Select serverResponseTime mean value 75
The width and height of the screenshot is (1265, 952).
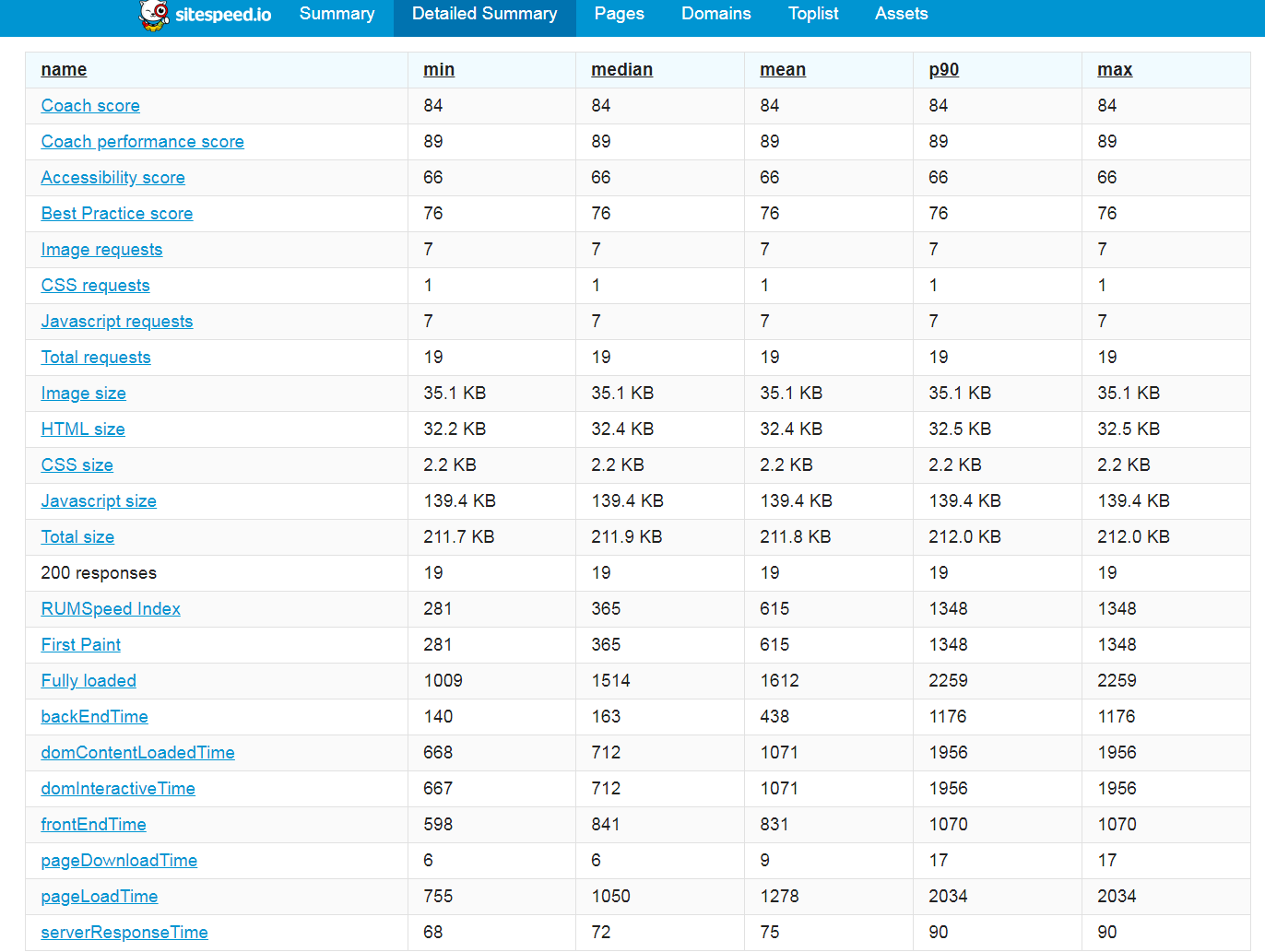click(x=770, y=933)
